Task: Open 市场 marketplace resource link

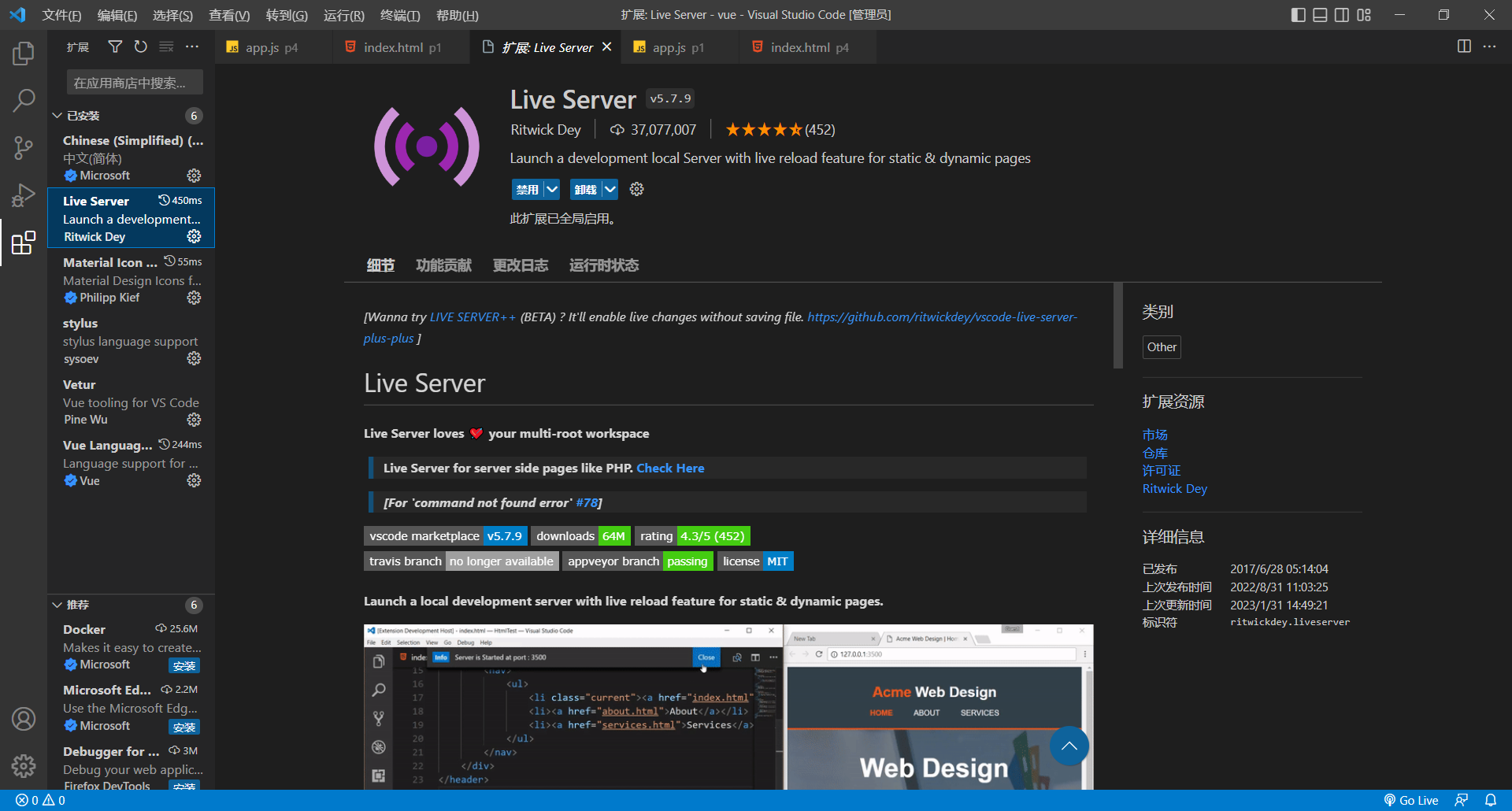Action: (1155, 435)
